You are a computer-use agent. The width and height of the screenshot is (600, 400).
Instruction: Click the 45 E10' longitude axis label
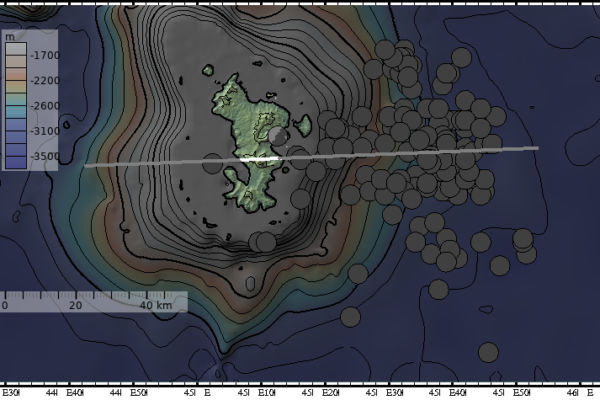point(257,393)
